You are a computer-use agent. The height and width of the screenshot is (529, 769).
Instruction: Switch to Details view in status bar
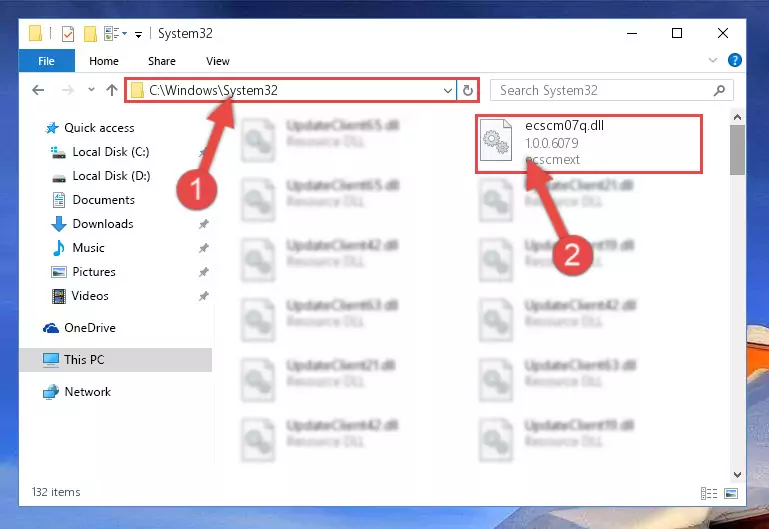(709, 493)
